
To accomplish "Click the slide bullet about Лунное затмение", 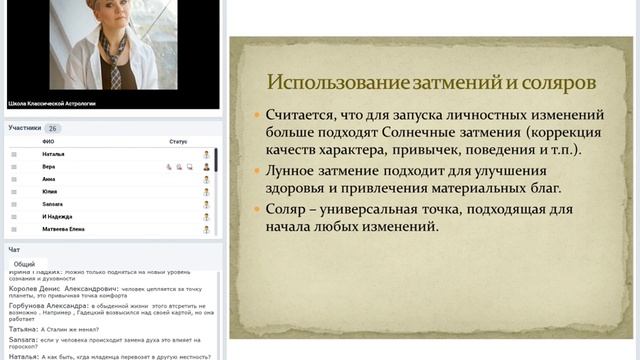I will click(413, 180).
